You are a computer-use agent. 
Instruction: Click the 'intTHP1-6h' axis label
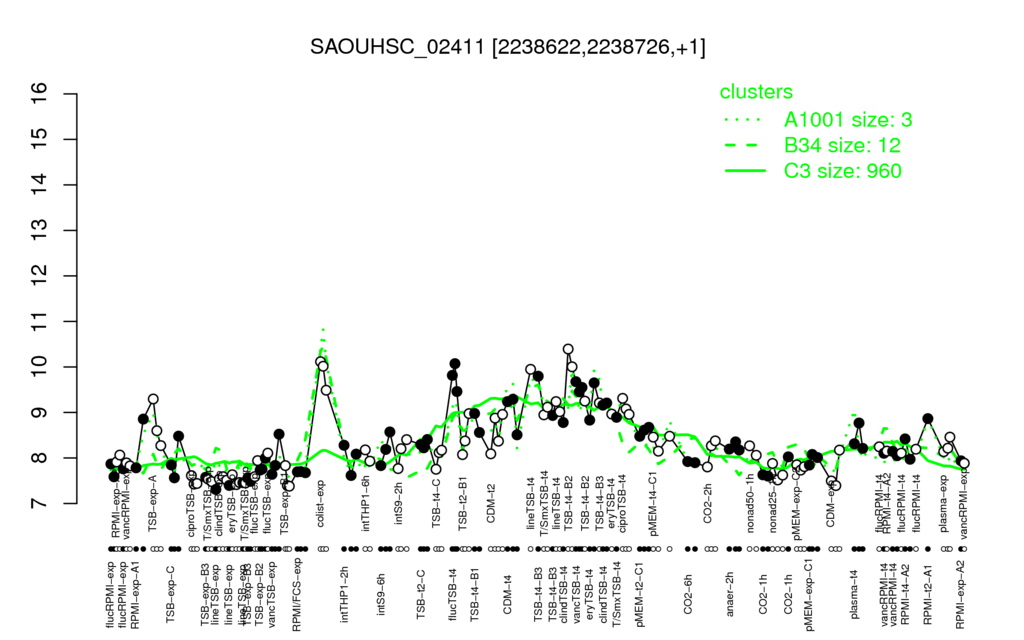point(366,502)
